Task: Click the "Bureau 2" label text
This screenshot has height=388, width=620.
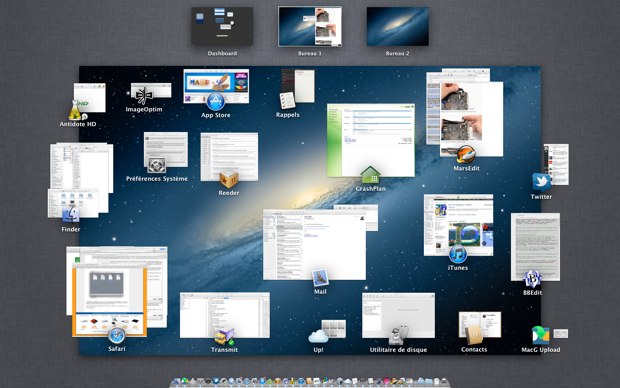Action: click(397, 53)
